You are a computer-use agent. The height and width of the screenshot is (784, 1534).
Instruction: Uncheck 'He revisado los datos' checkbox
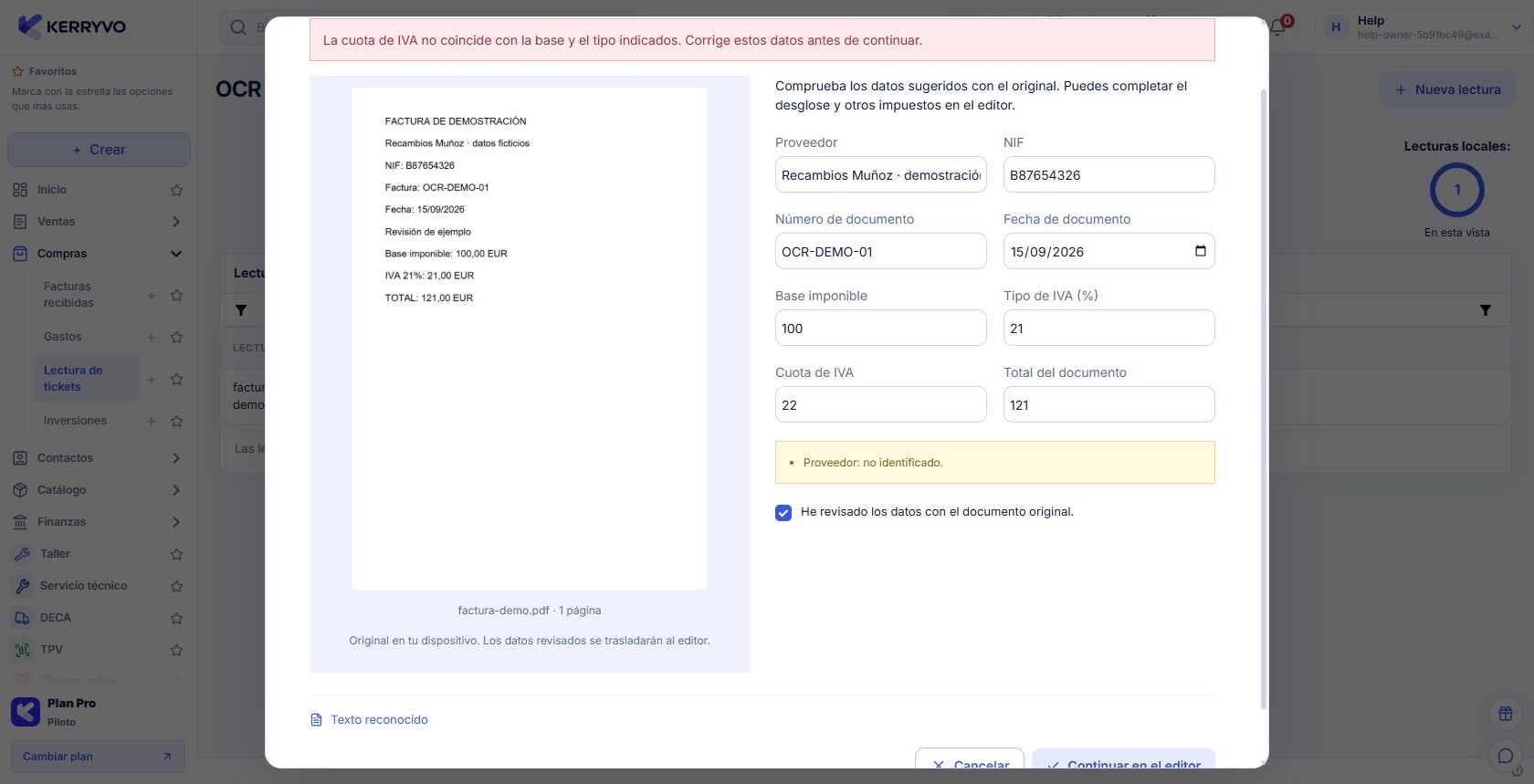point(783,513)
